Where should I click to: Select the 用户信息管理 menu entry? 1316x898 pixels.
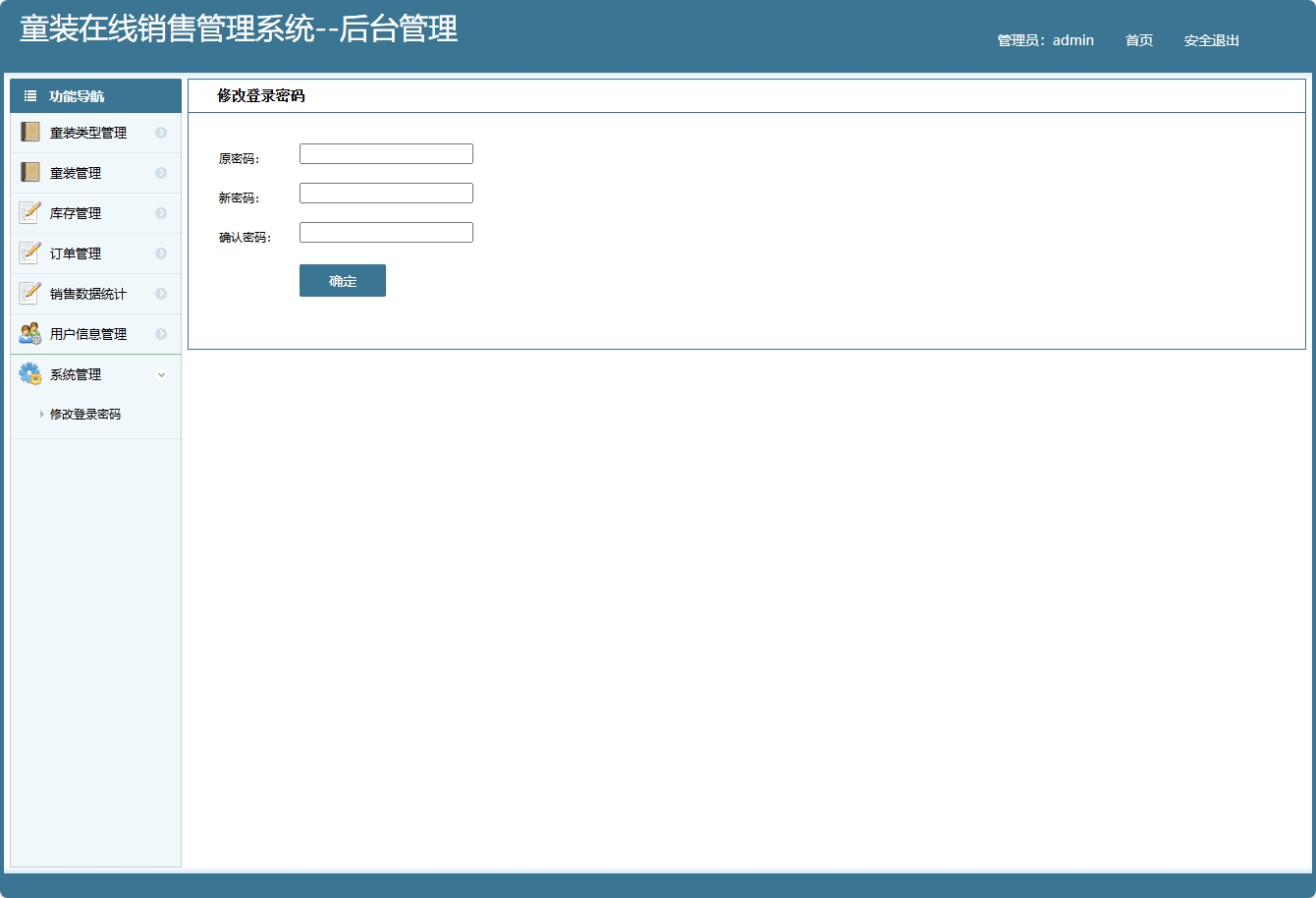point(86,333)
